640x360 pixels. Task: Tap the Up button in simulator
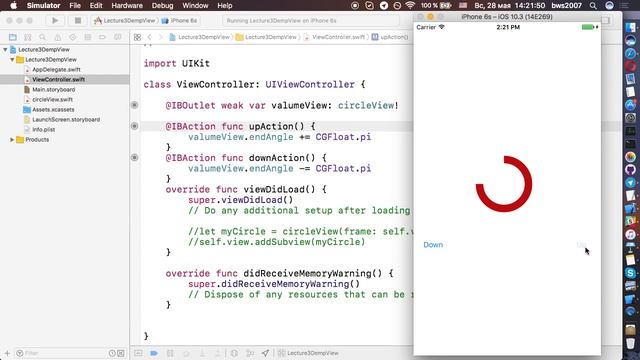tap(581, 245)
